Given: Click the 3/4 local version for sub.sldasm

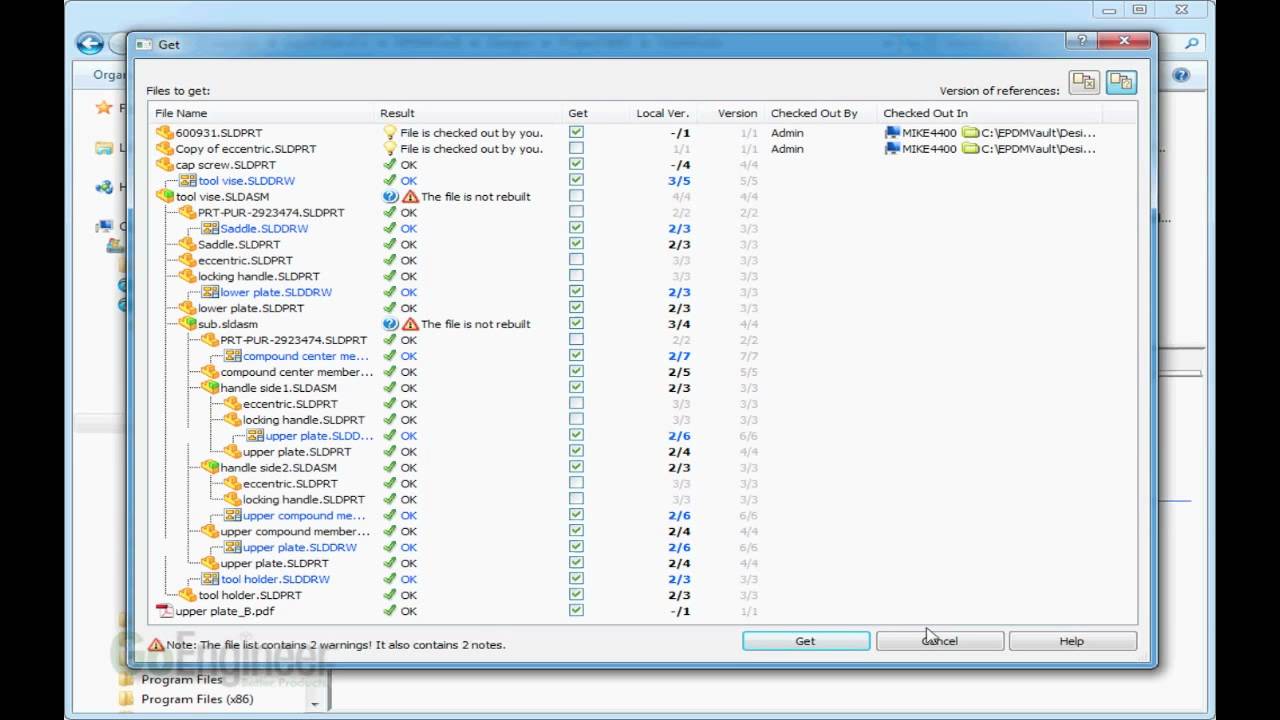Looking at the screenshot, I should pos(679,324).
